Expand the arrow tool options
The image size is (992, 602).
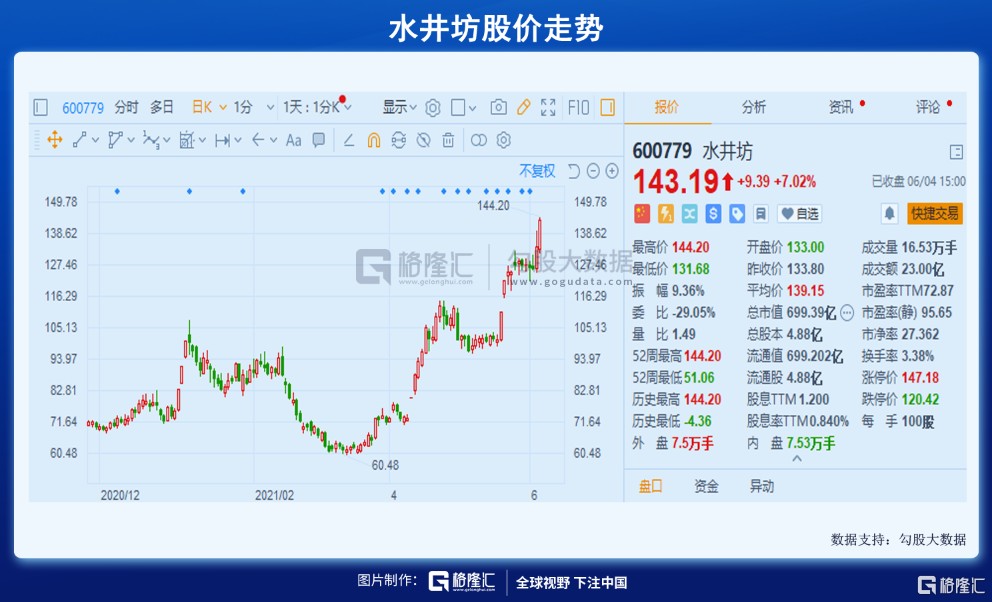click(x=273, y=140)
